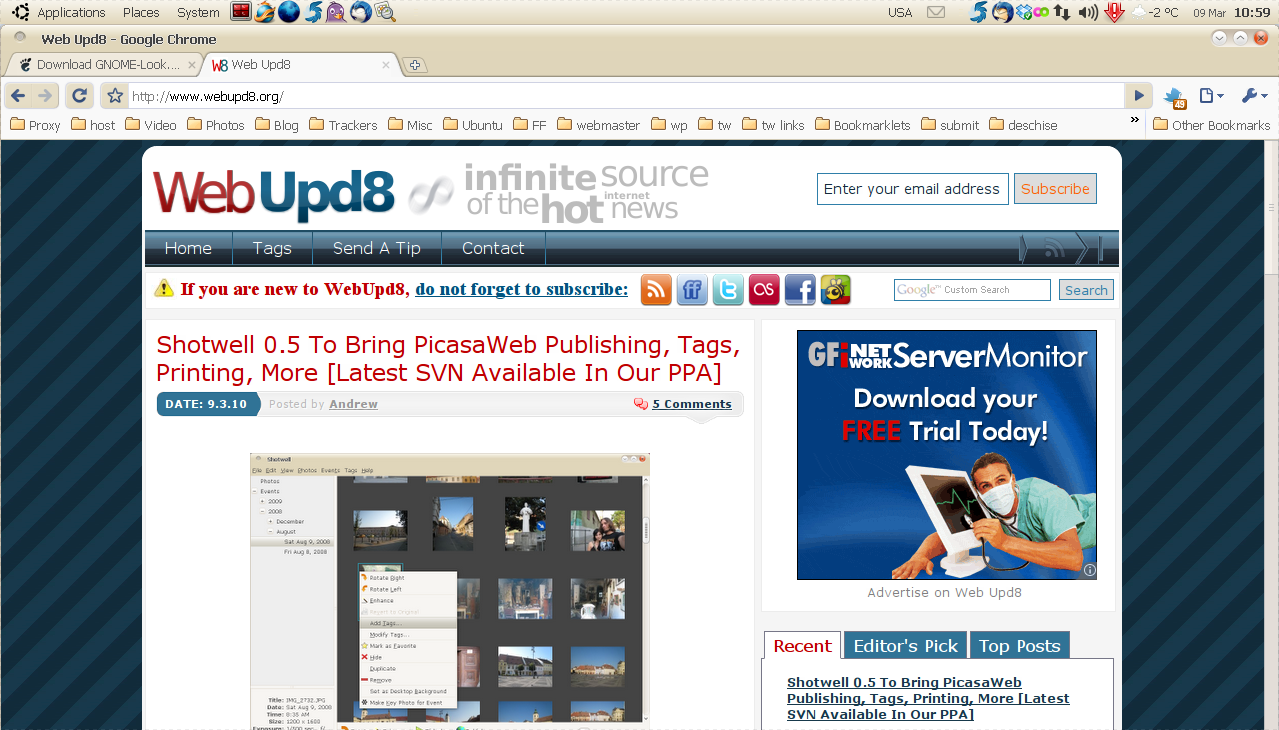Open the Trackers bookmarks folder
Image resolution: width=1279 pixels, height=730 pixels.
(343, 125)
